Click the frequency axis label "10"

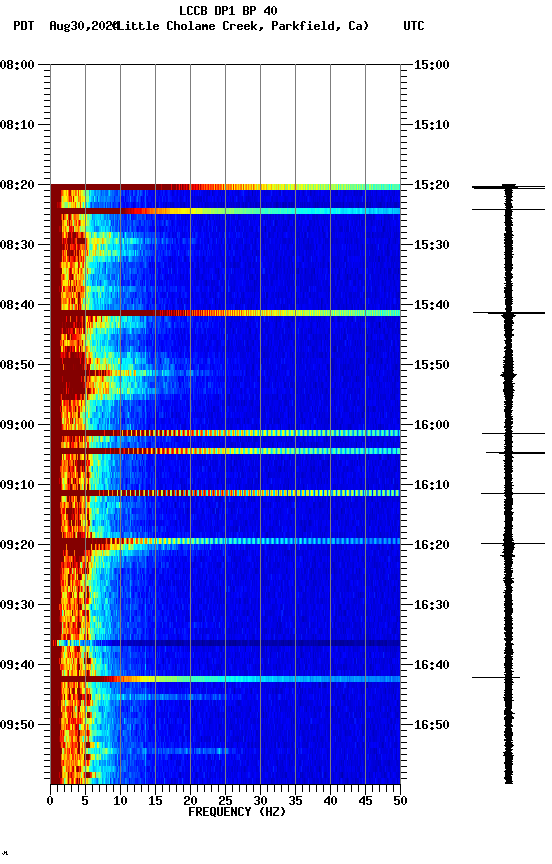coord(120,801)
